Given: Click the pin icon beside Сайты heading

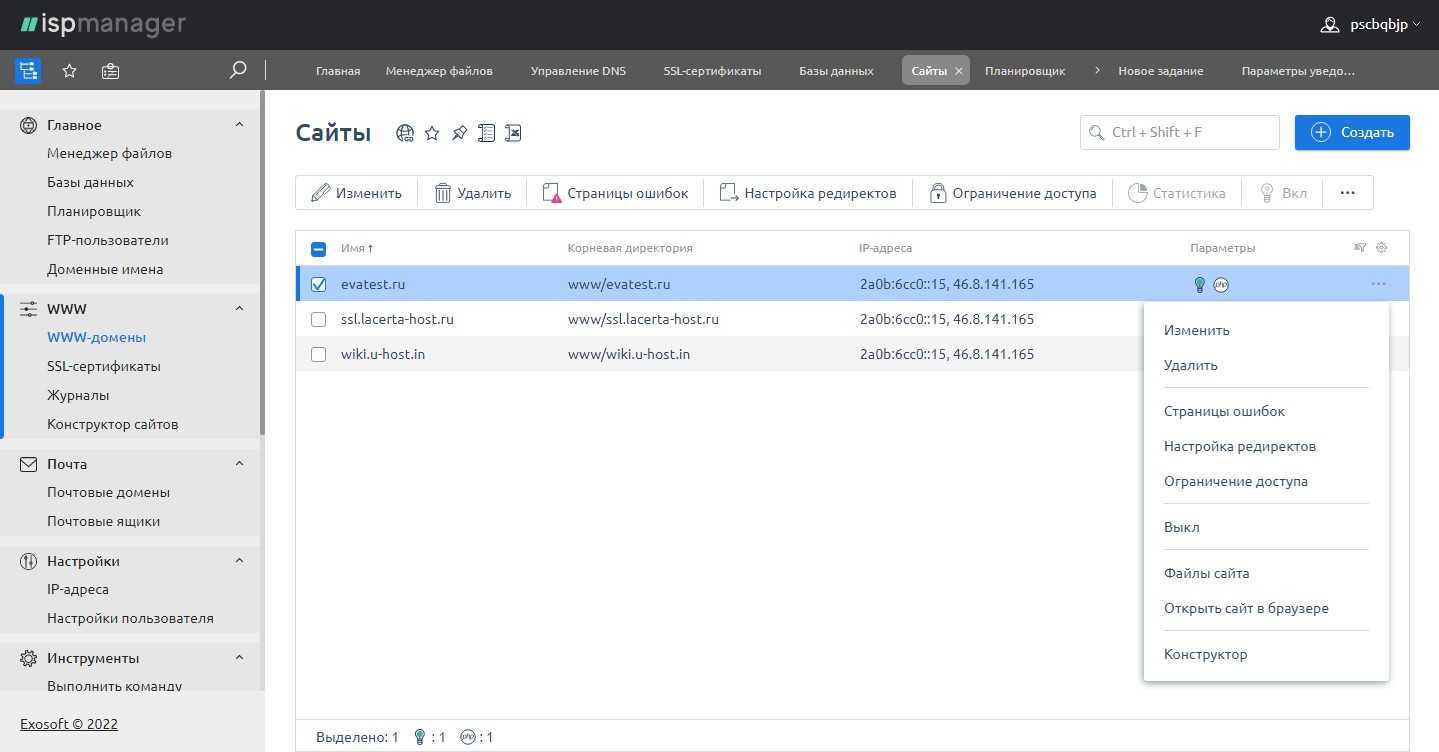Looking at the screenshot, I should click(459, 133).
